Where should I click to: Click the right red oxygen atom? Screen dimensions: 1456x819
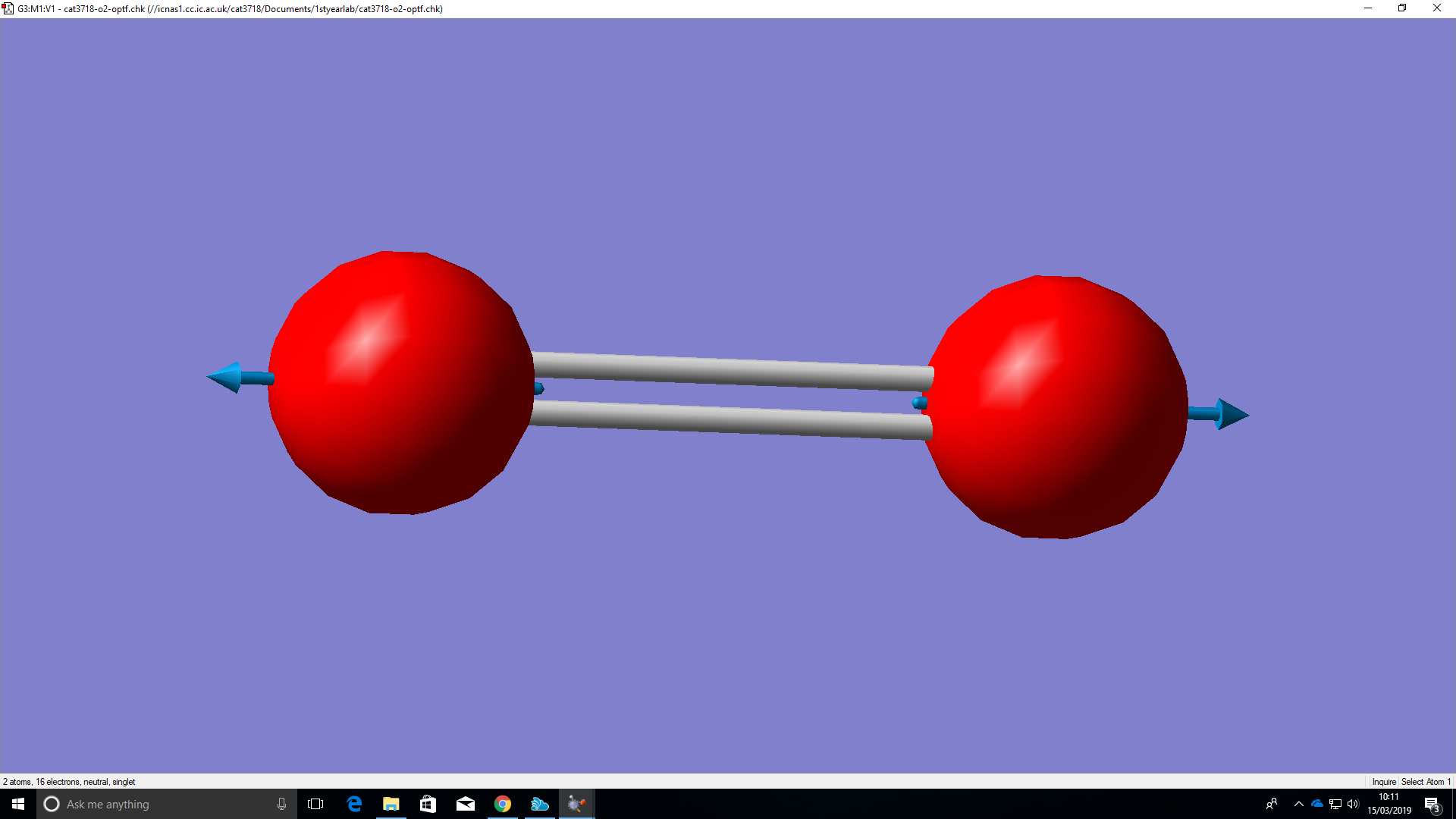pyautogui.click(x=1054, y=407)
